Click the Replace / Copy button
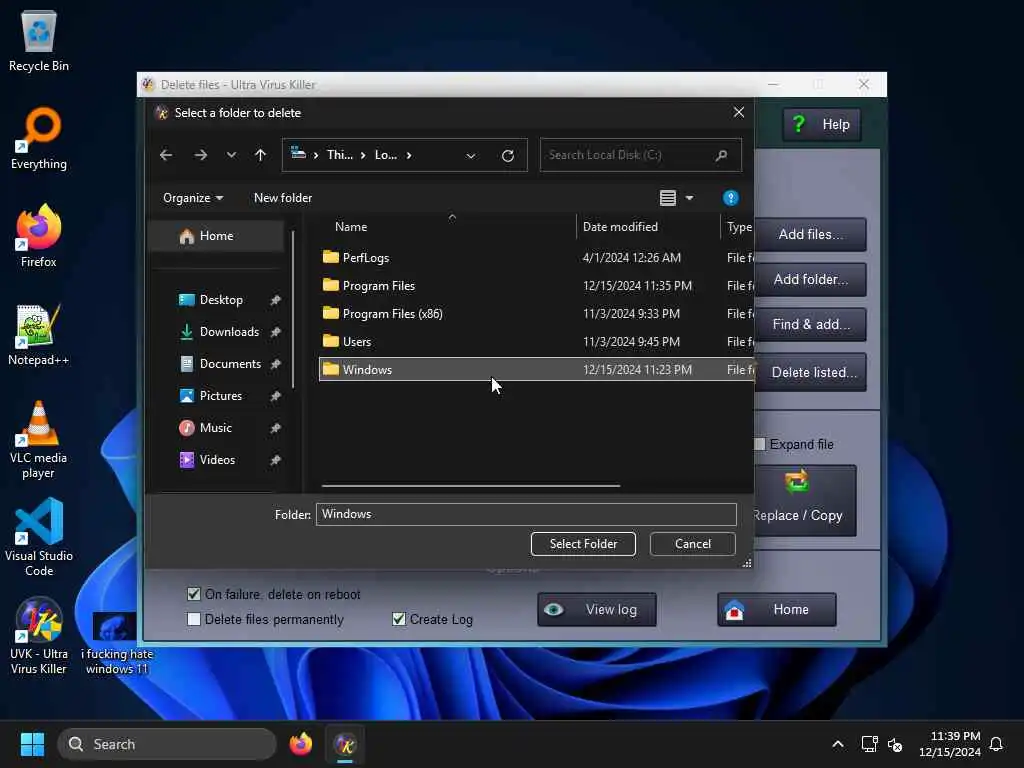Viewport: 1024px width, 768px height. [x=805, y=501]
